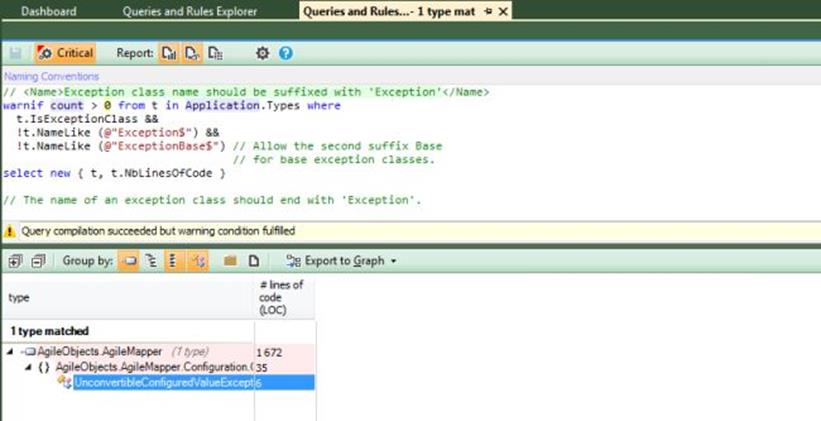The image size is (821, 421).
Task: Switch to Queries and Rules Explorer tab
Action: 190,11
